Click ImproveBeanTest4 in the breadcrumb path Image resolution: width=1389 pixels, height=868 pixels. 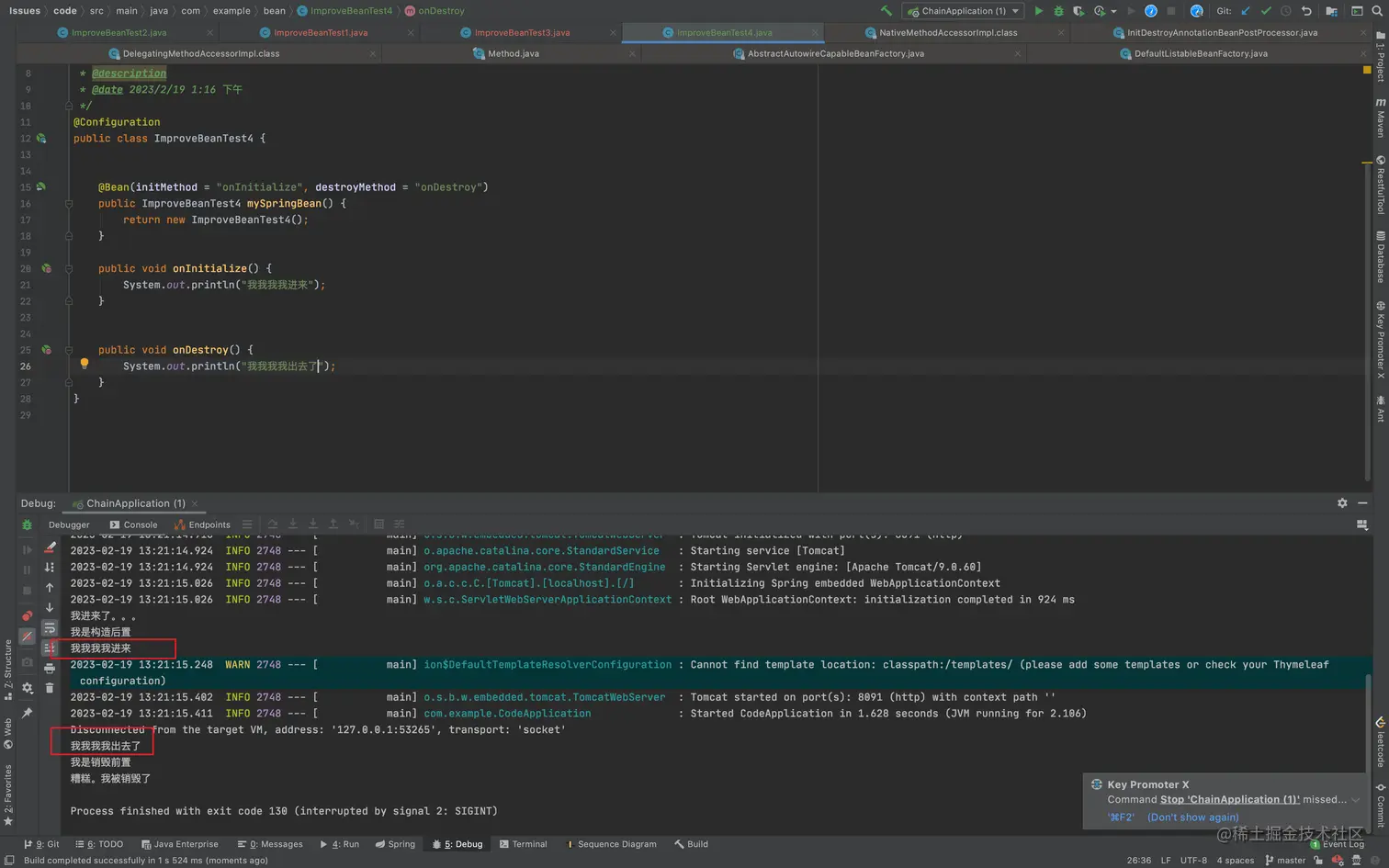pyautogui.click(x=344, y=11)
